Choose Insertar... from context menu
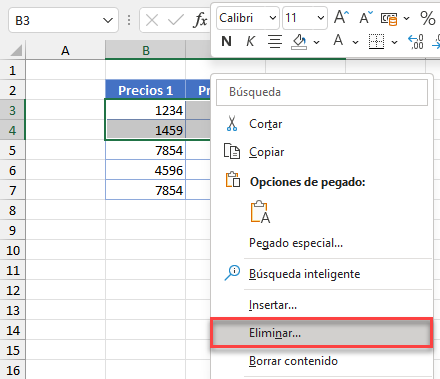Viewport: 440px width, 379px height. pos(322,305)
